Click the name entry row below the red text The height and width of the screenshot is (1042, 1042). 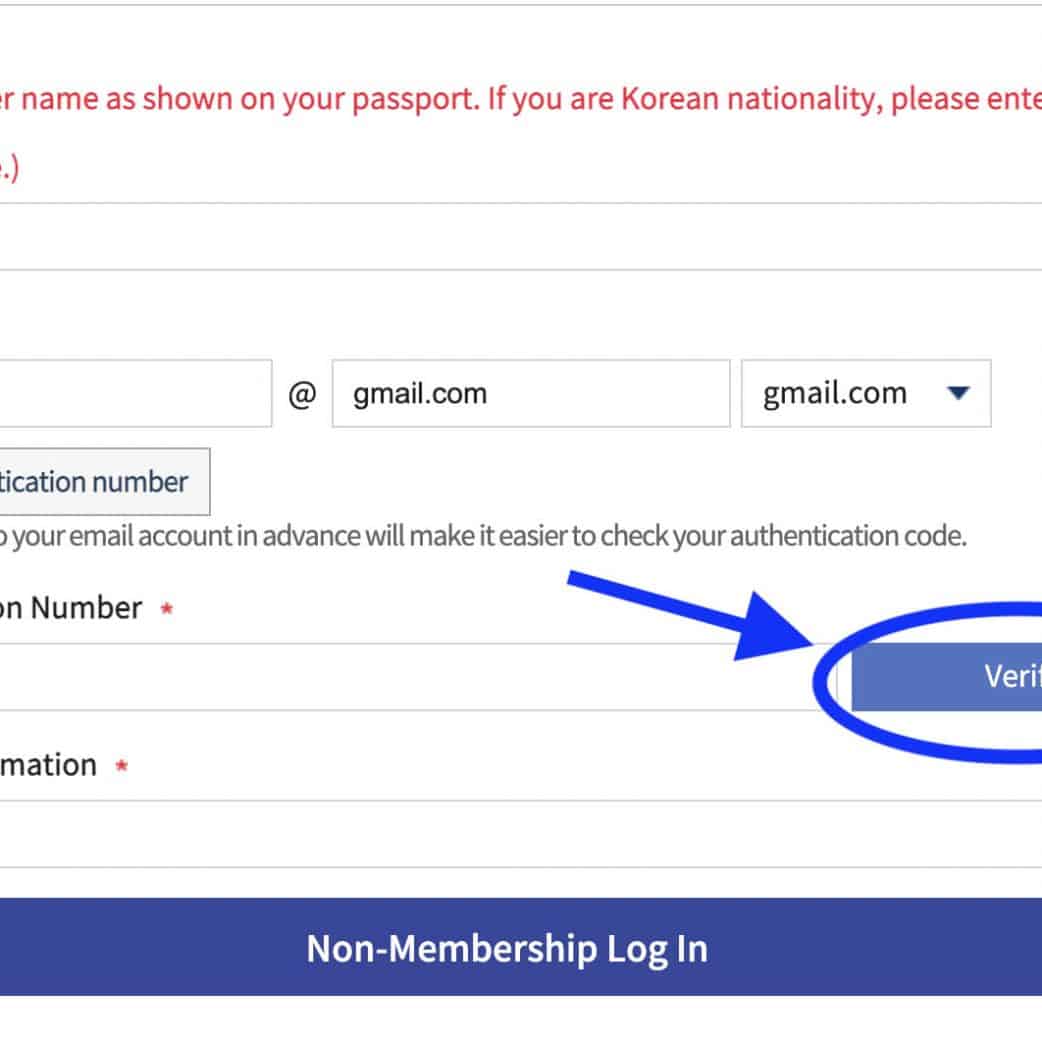pos(500,237)
